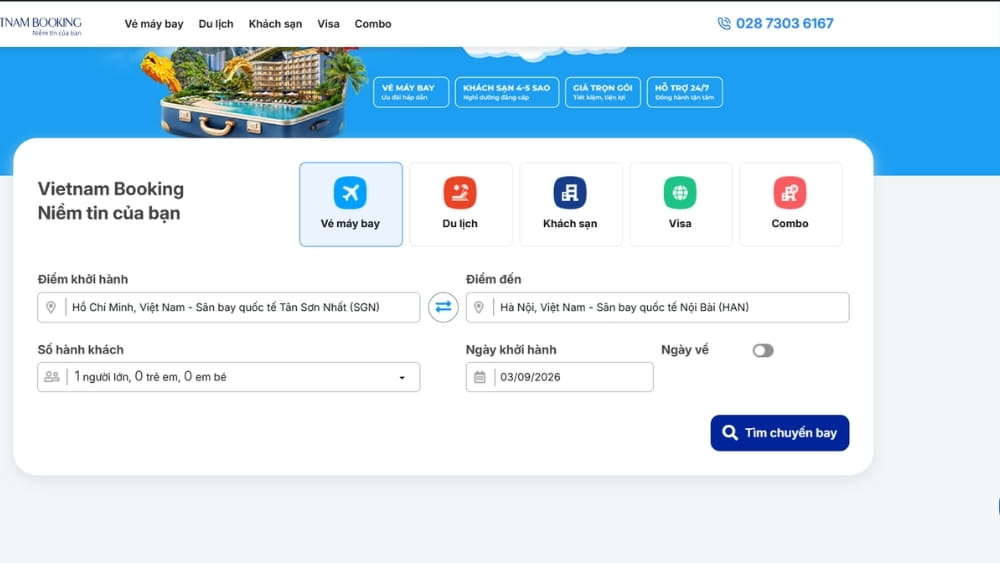Click the Điểm khởi hành label

click(83, 279)
